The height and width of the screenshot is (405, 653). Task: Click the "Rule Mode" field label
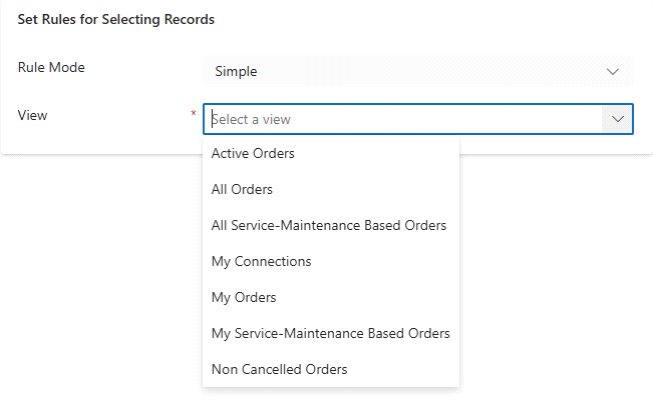coord(51,67)
